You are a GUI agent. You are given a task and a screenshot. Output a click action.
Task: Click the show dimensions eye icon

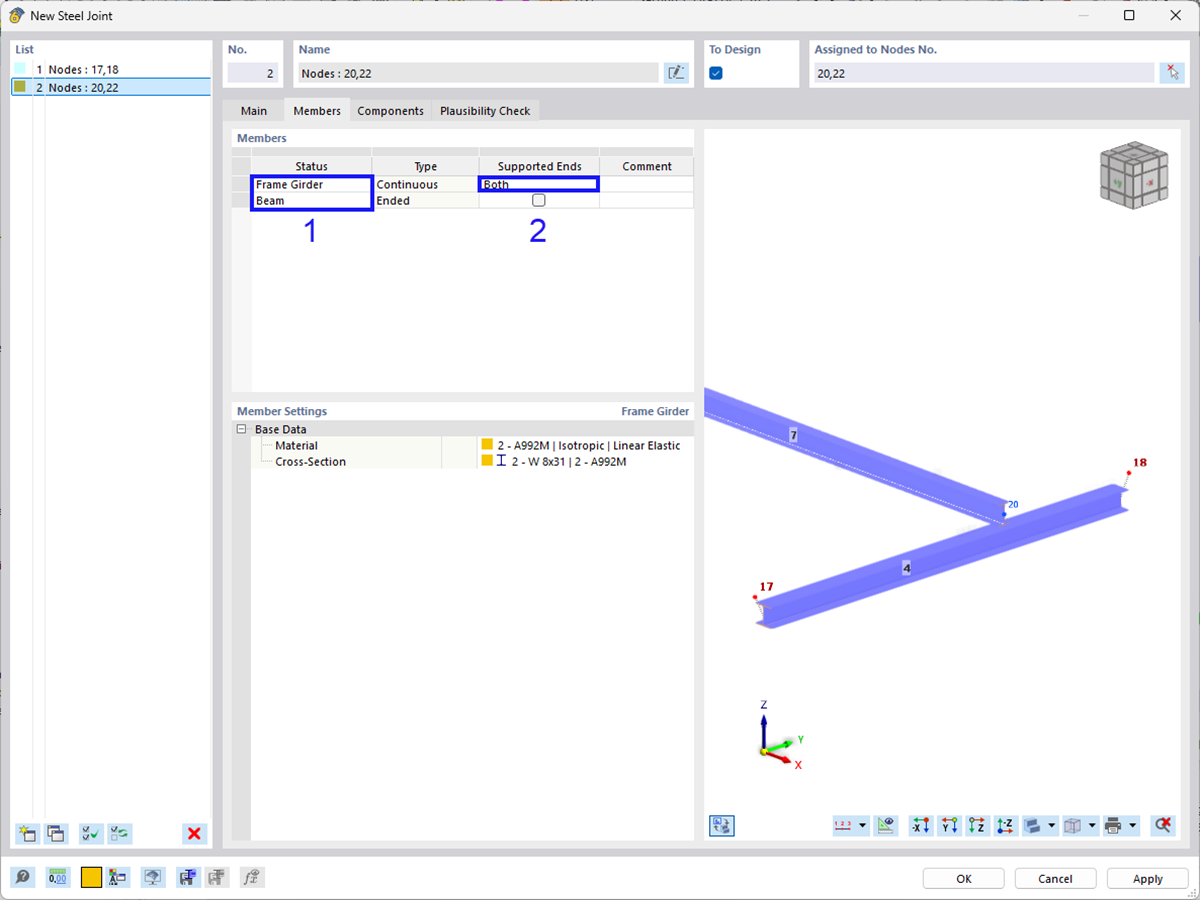point(886,825)
